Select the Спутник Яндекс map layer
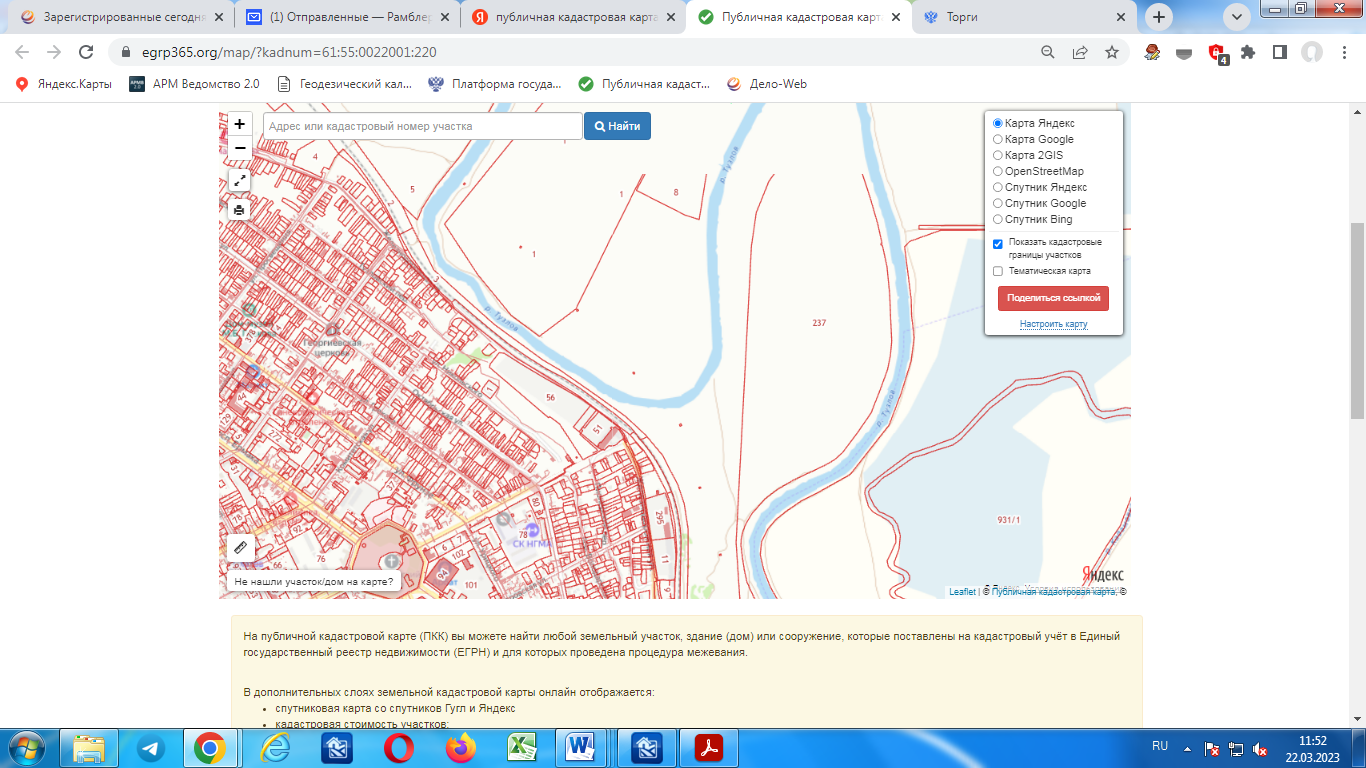 [x=998, y=187]
